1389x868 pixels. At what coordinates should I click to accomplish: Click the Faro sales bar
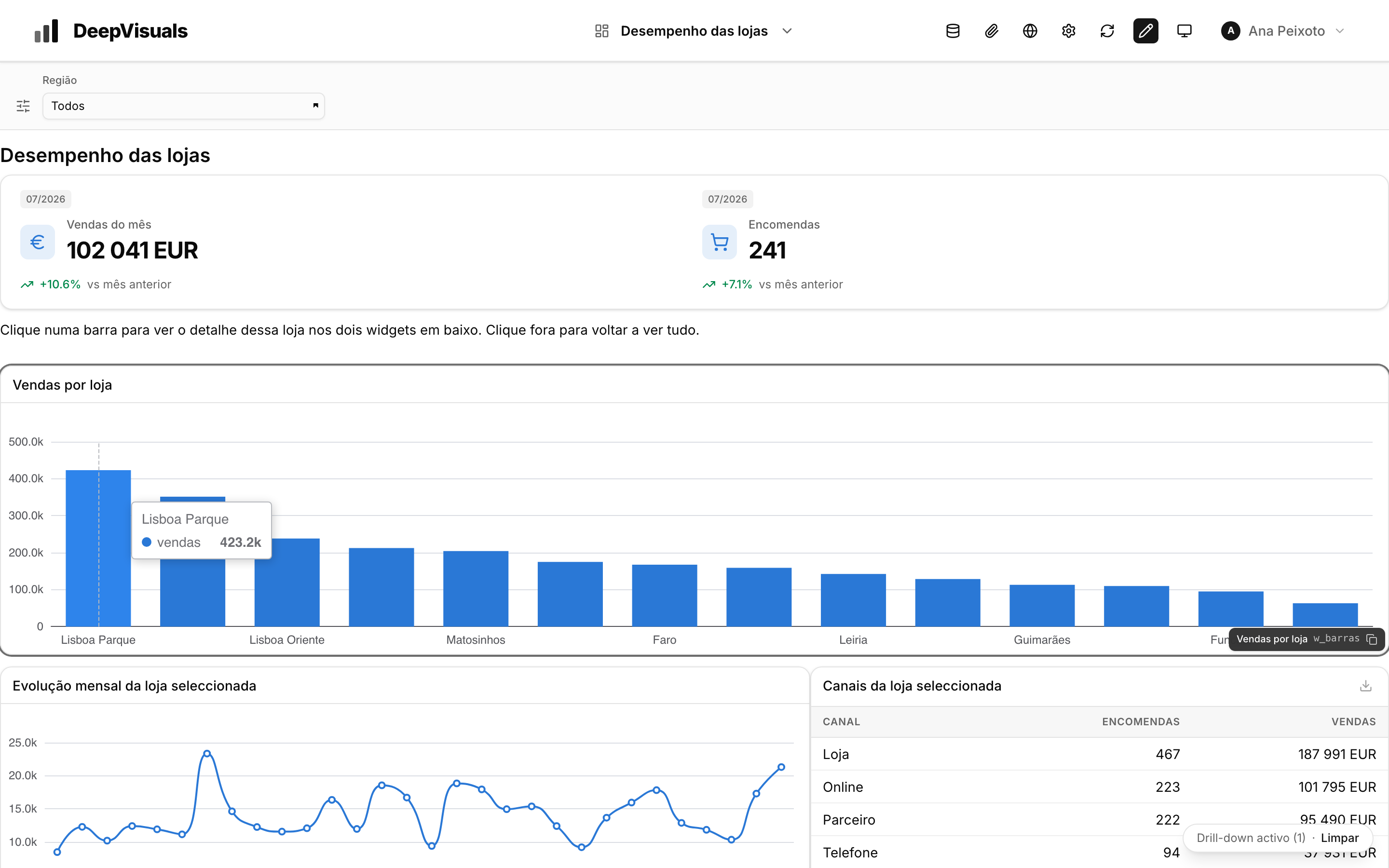tap(665, 596)
